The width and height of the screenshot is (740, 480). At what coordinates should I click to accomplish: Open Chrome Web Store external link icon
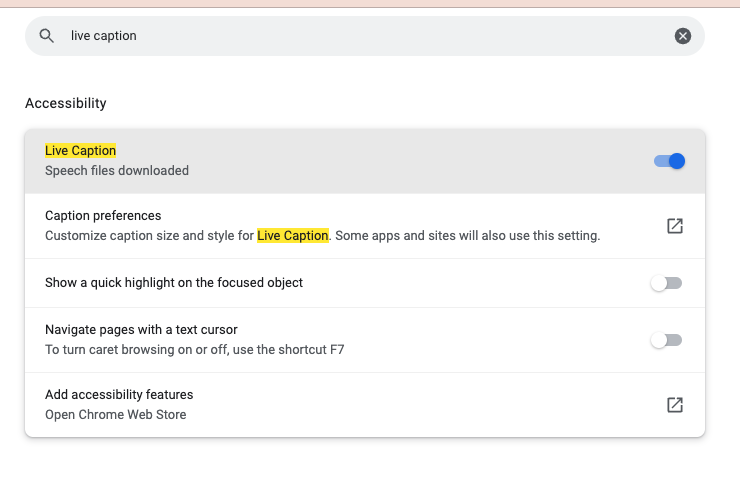pyautogui.click(x=675, y=405)
